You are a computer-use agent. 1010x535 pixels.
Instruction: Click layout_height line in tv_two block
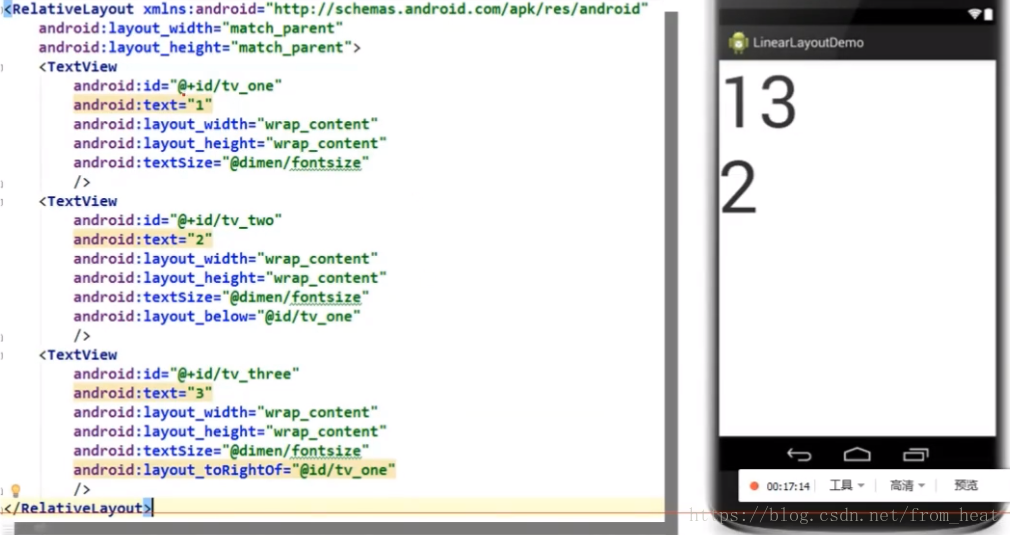pyautogui.click(x=230, y=278)
